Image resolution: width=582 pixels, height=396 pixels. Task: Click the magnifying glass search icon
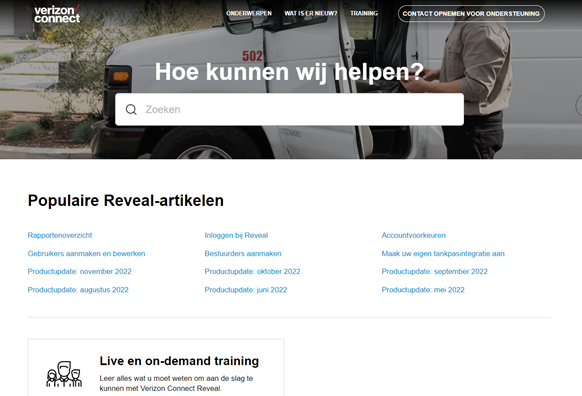pyautogui.click(x=131, y=109)
